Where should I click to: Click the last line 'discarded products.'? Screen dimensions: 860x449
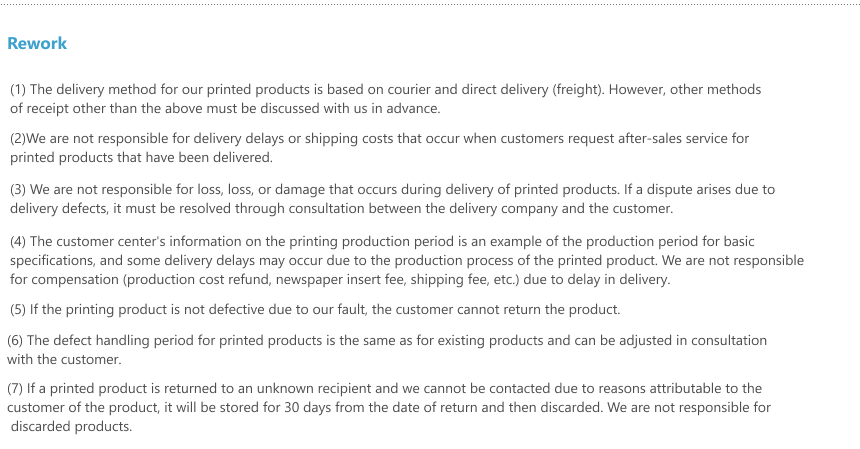71,427
